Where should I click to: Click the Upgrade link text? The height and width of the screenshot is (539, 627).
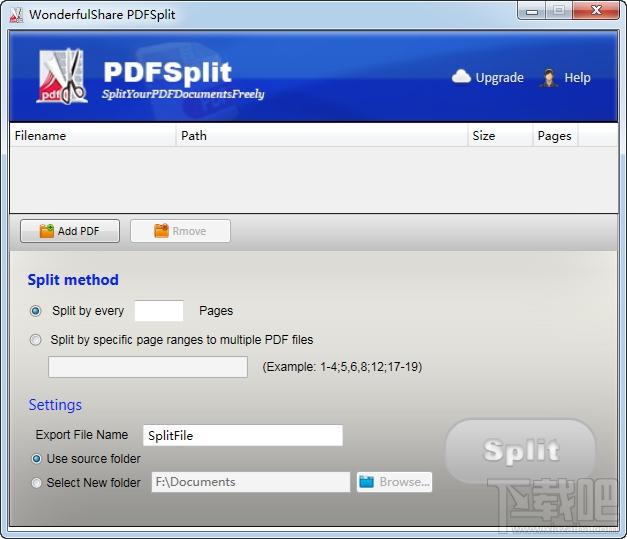pos(499,78)
